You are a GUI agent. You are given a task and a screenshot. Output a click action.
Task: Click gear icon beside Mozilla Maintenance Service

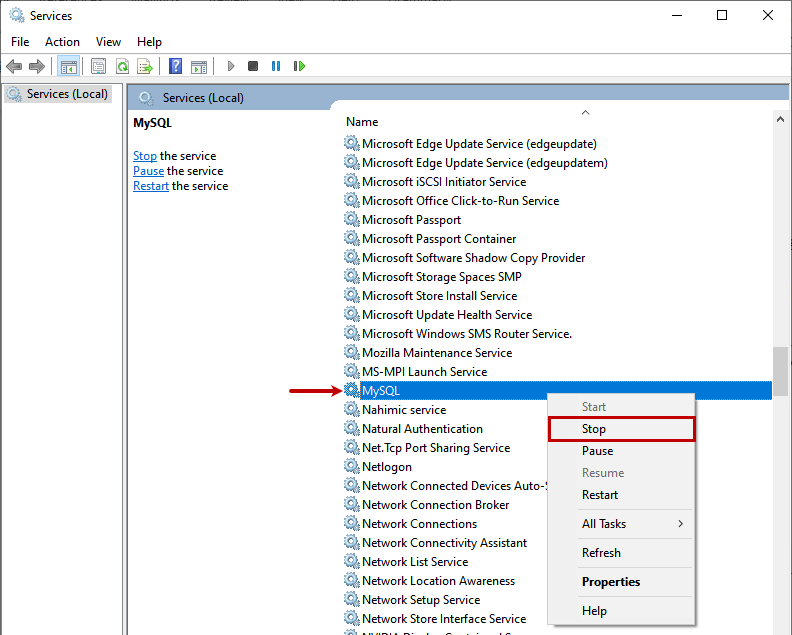click(x=352, y=352)
